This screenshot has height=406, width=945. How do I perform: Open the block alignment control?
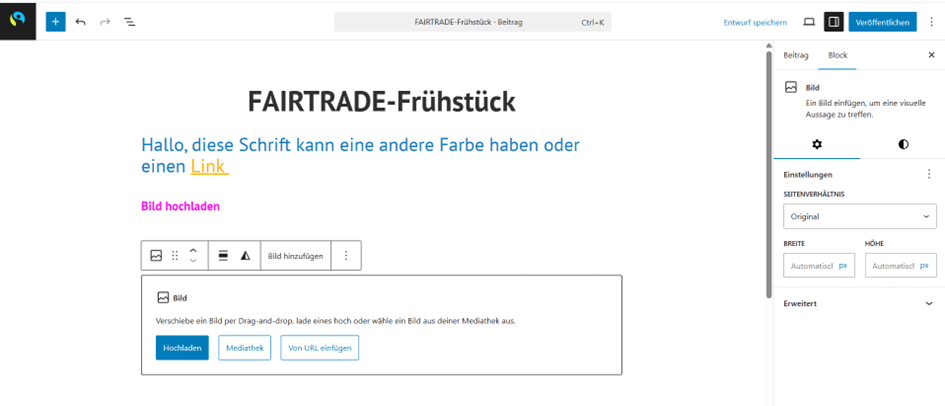point(223,255)
